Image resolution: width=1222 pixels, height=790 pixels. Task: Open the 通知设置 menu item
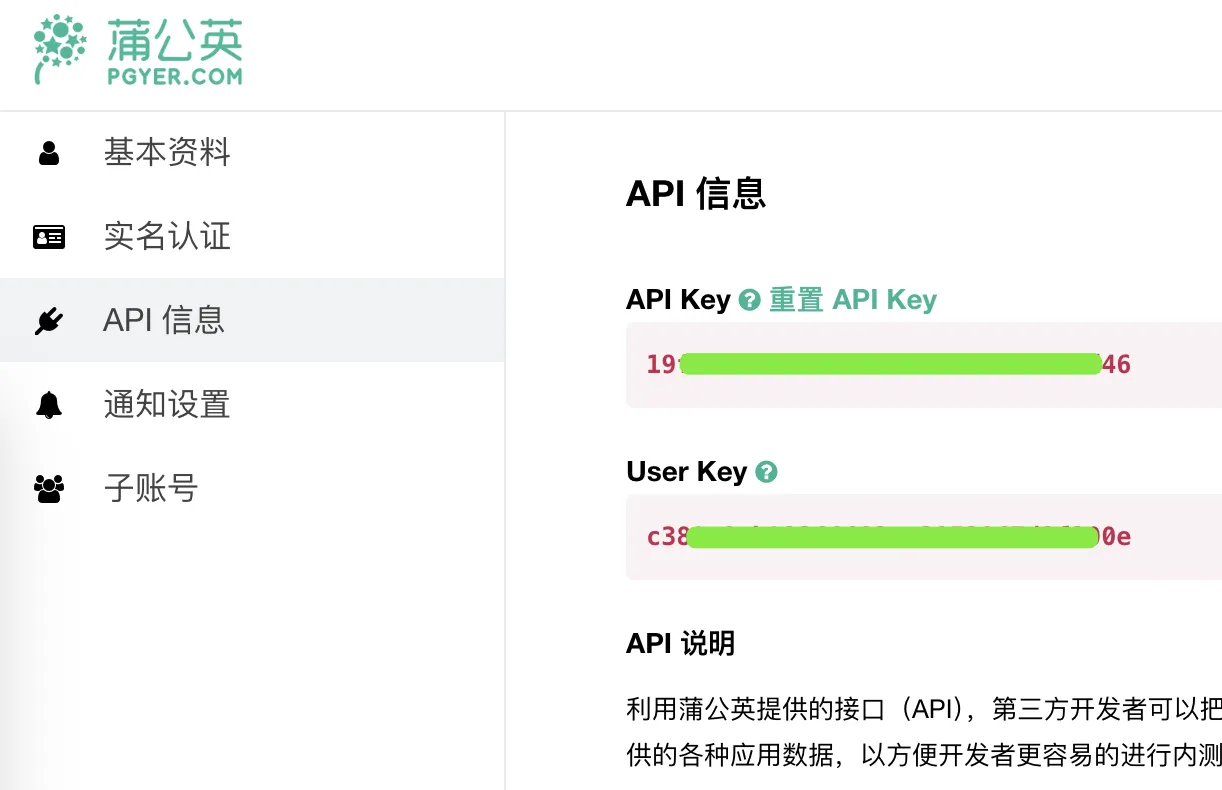tap(167, 405)
